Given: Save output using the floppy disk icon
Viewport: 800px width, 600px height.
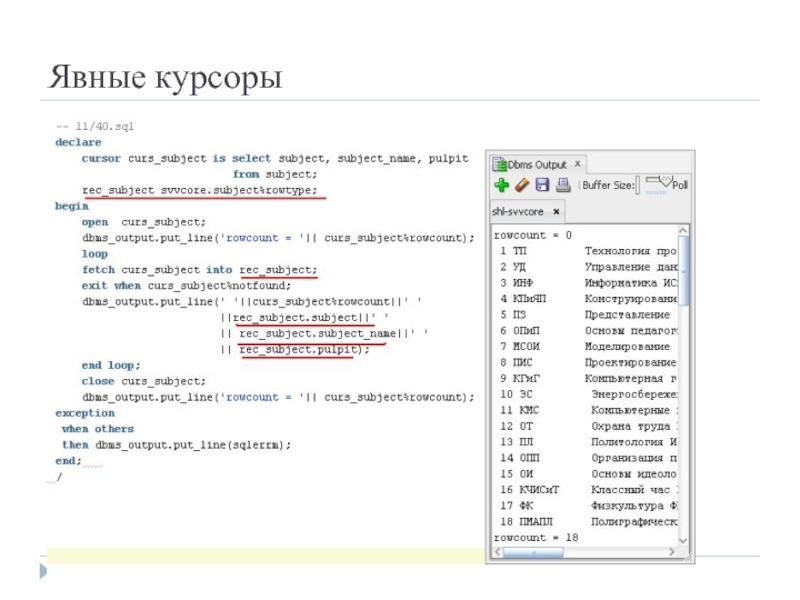Looking at the screenshot, I should pos(542,185).
